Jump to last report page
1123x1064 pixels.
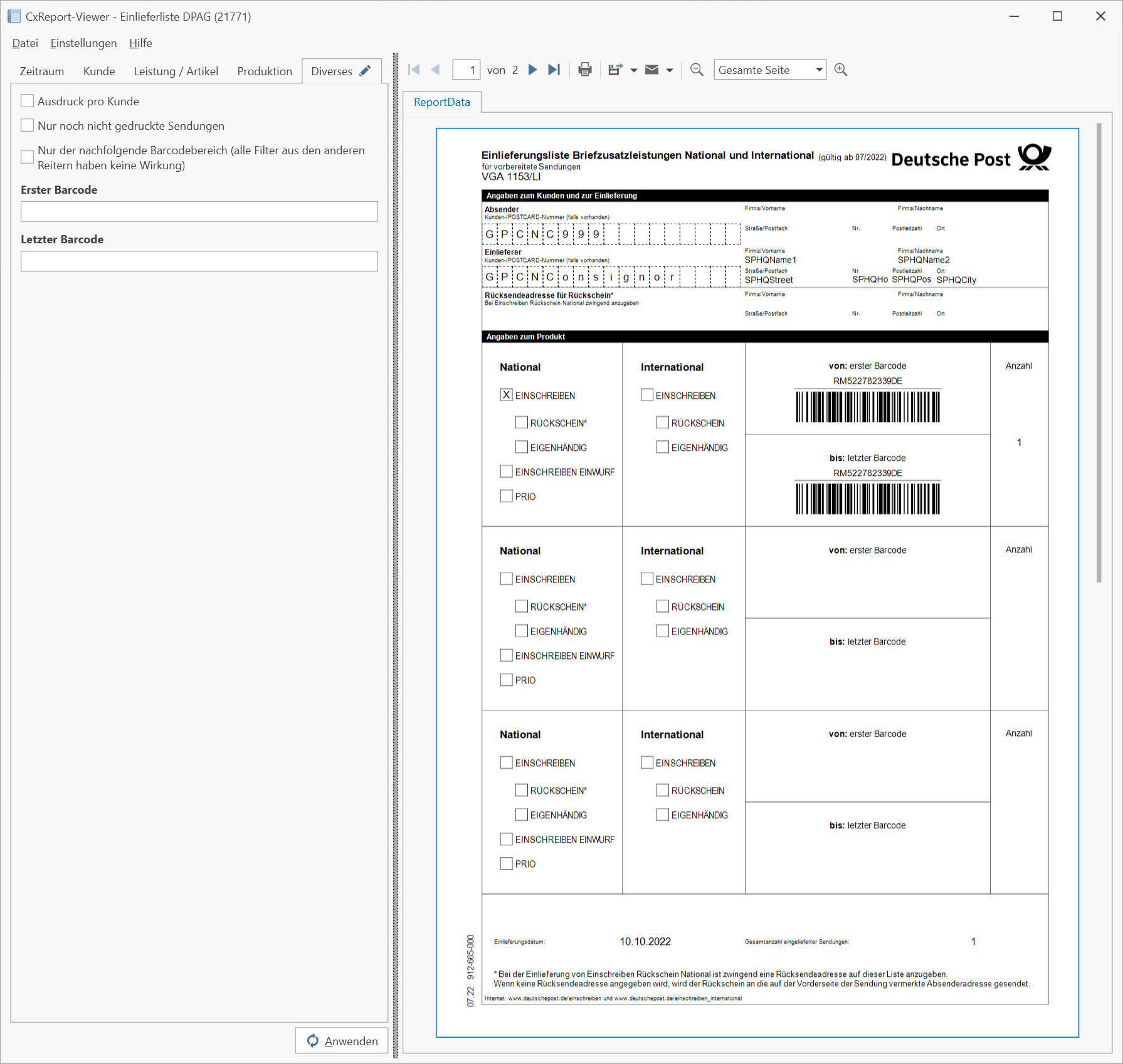(x=554, y=70)
